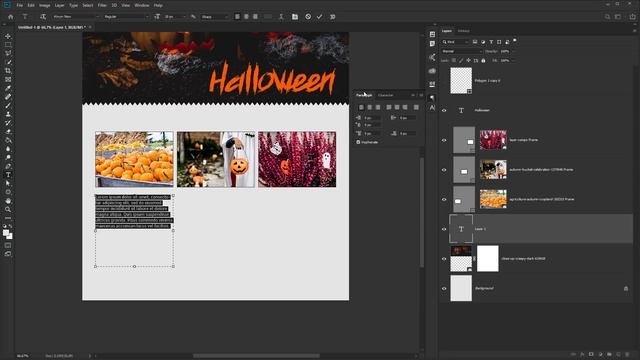The height and width of the screenshot is (360, 640).
Task: Select the Layer 1 text layer
Action: 541,229
